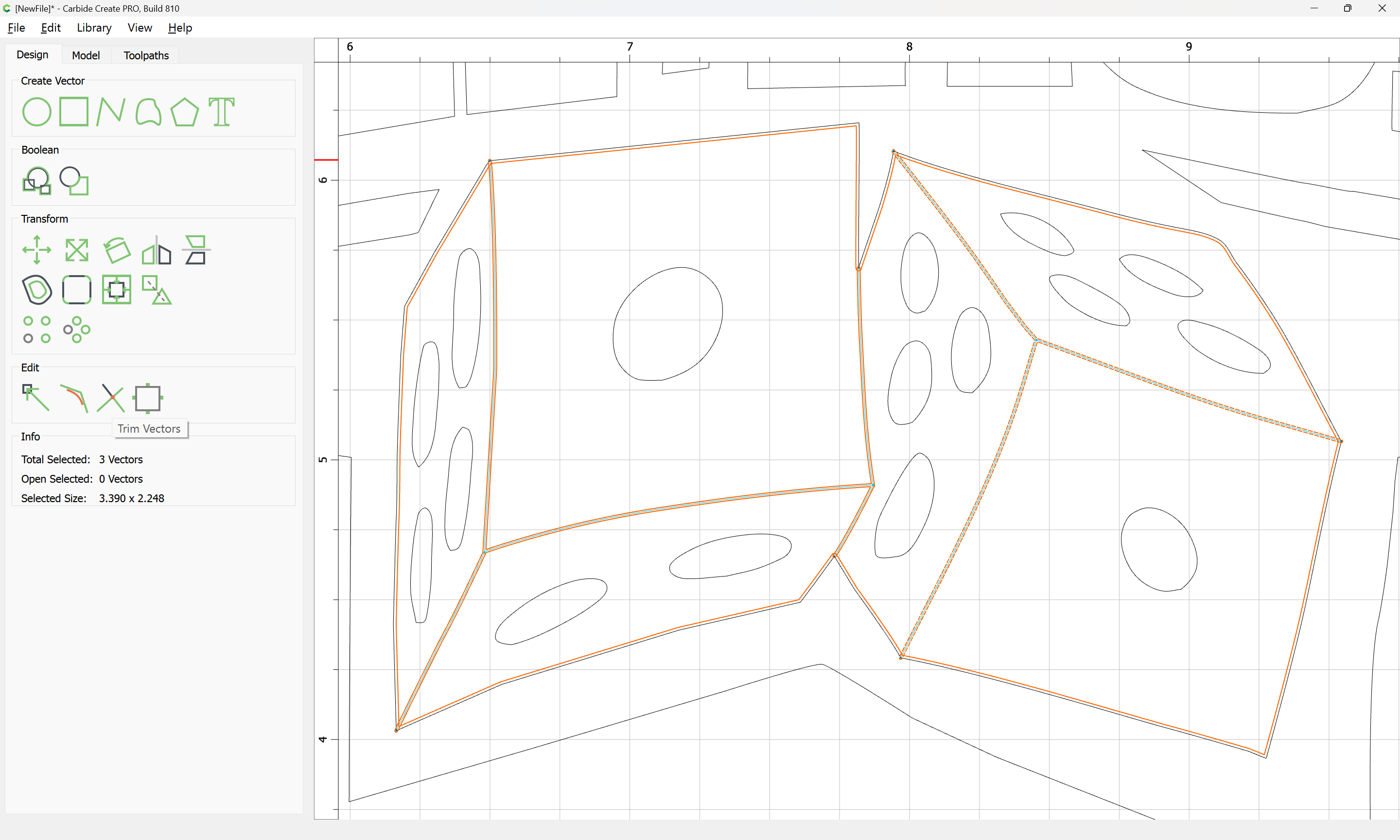
Task: Click the Trim Vectors scissors icon
Action: (x=111, y=398)
